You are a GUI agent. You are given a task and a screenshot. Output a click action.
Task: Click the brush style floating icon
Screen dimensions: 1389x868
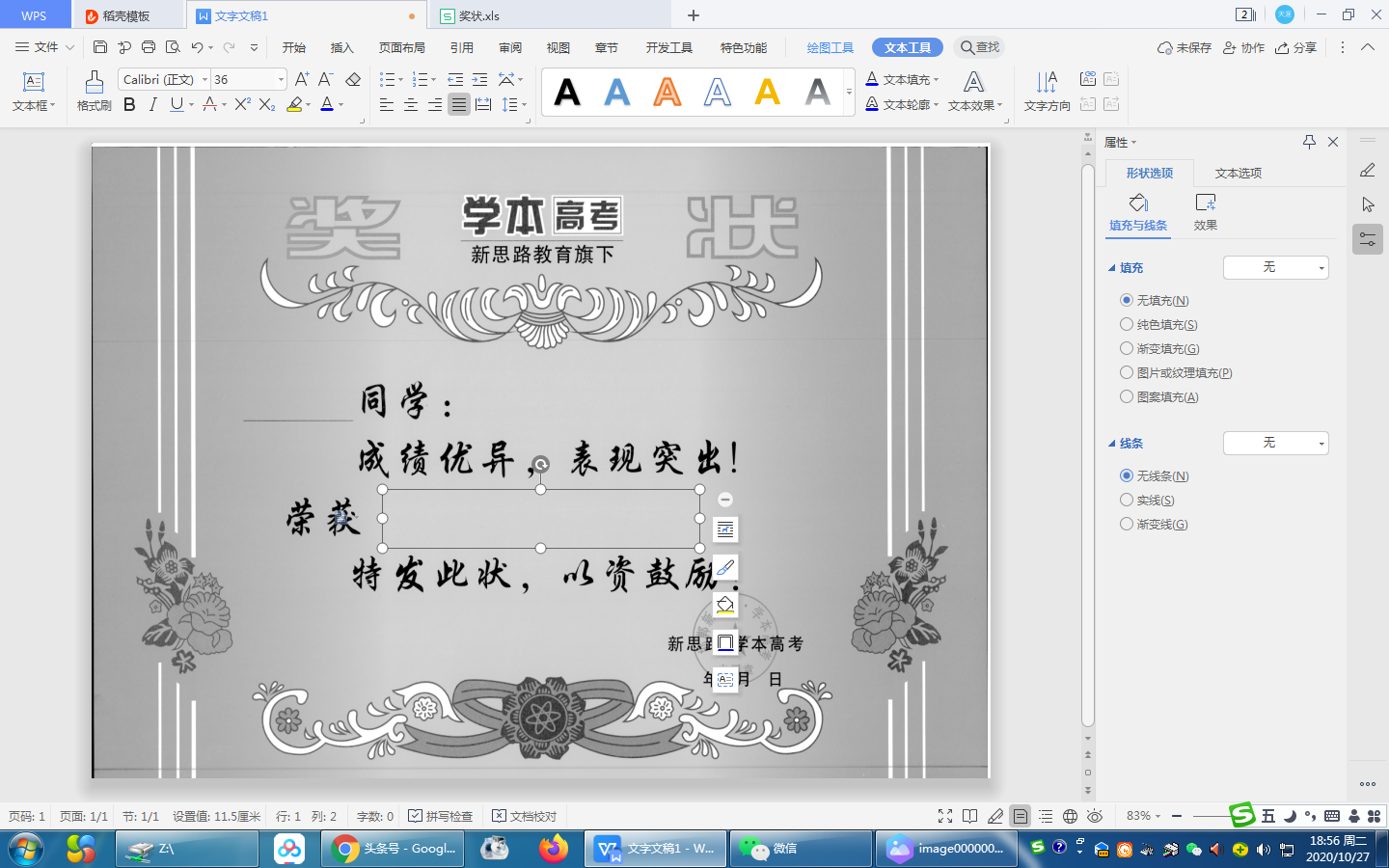click(725, 567)
